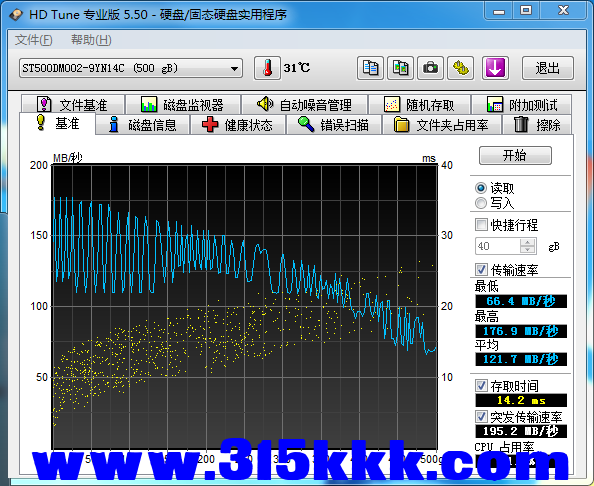Click the 退出 button
This screenshot has height=486, width=594.
pyautogui.click(x=547, y=68)
